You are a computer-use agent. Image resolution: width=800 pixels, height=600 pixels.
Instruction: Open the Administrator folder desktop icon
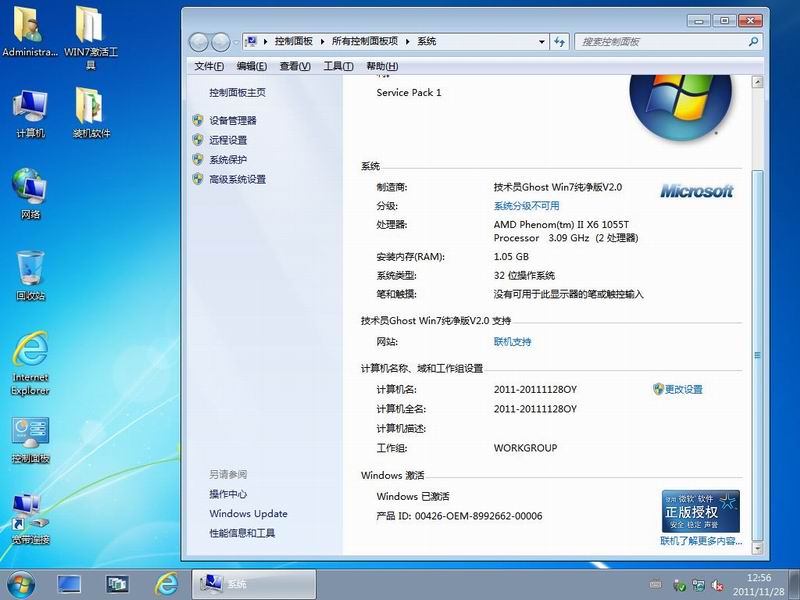pos(29,32)
